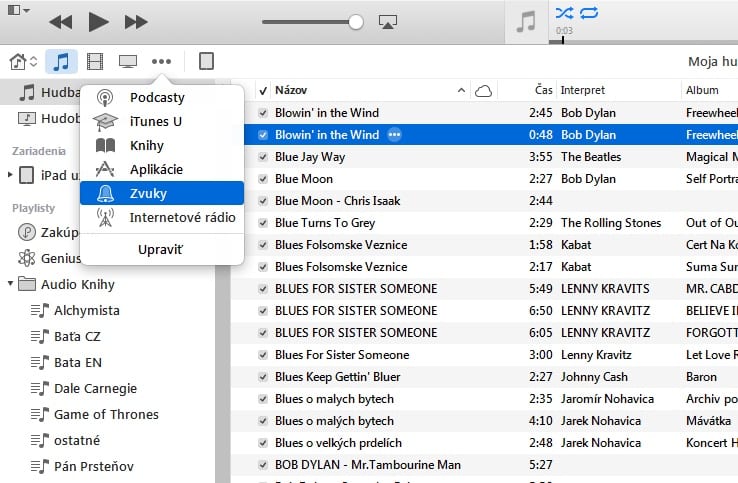Image resolution: width=738 pixels, height=483 pixels.
Task: Uncheck the selected 0:48 Blowin' in the Wind
Action: 263,135
